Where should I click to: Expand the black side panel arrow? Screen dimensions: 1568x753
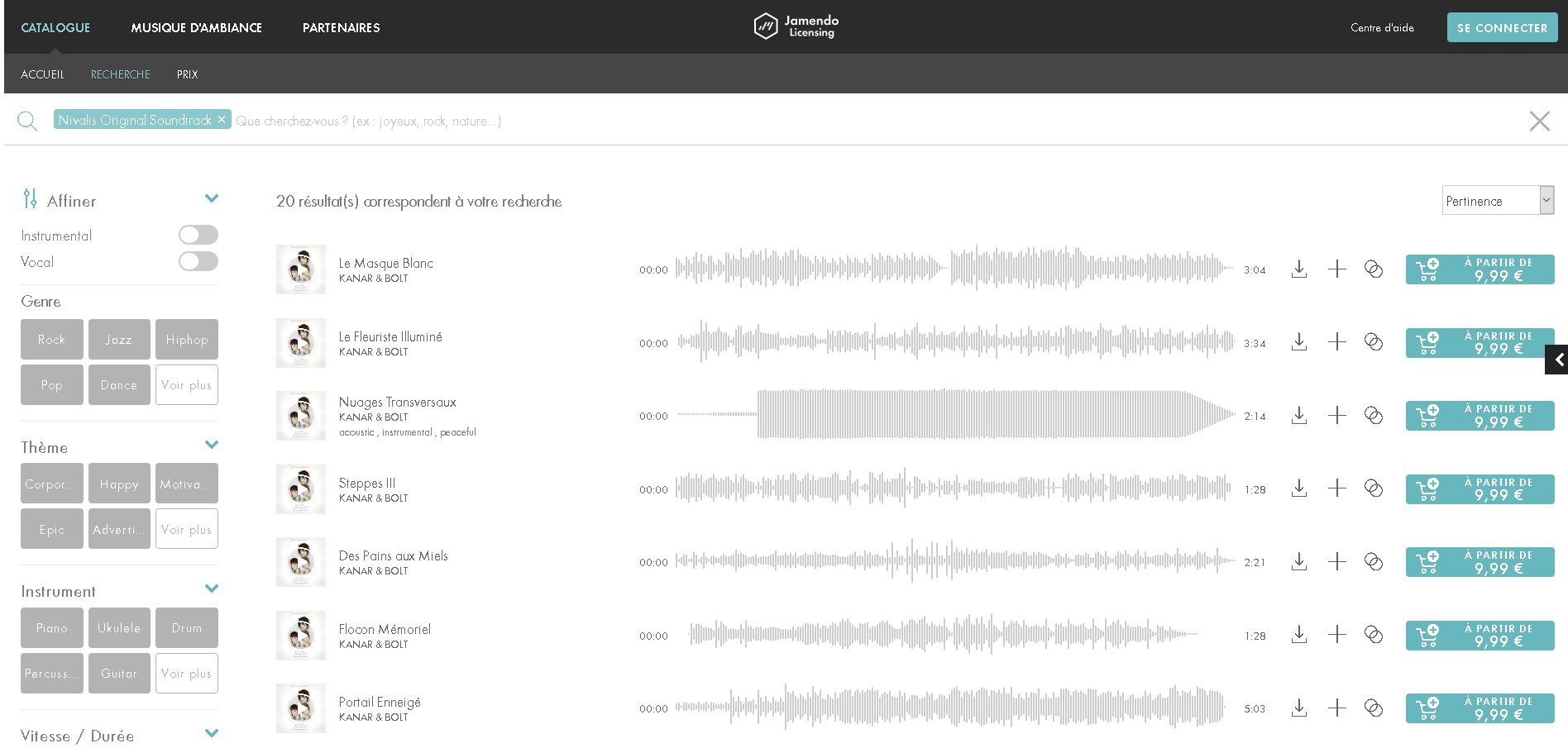coord(1557,360)
